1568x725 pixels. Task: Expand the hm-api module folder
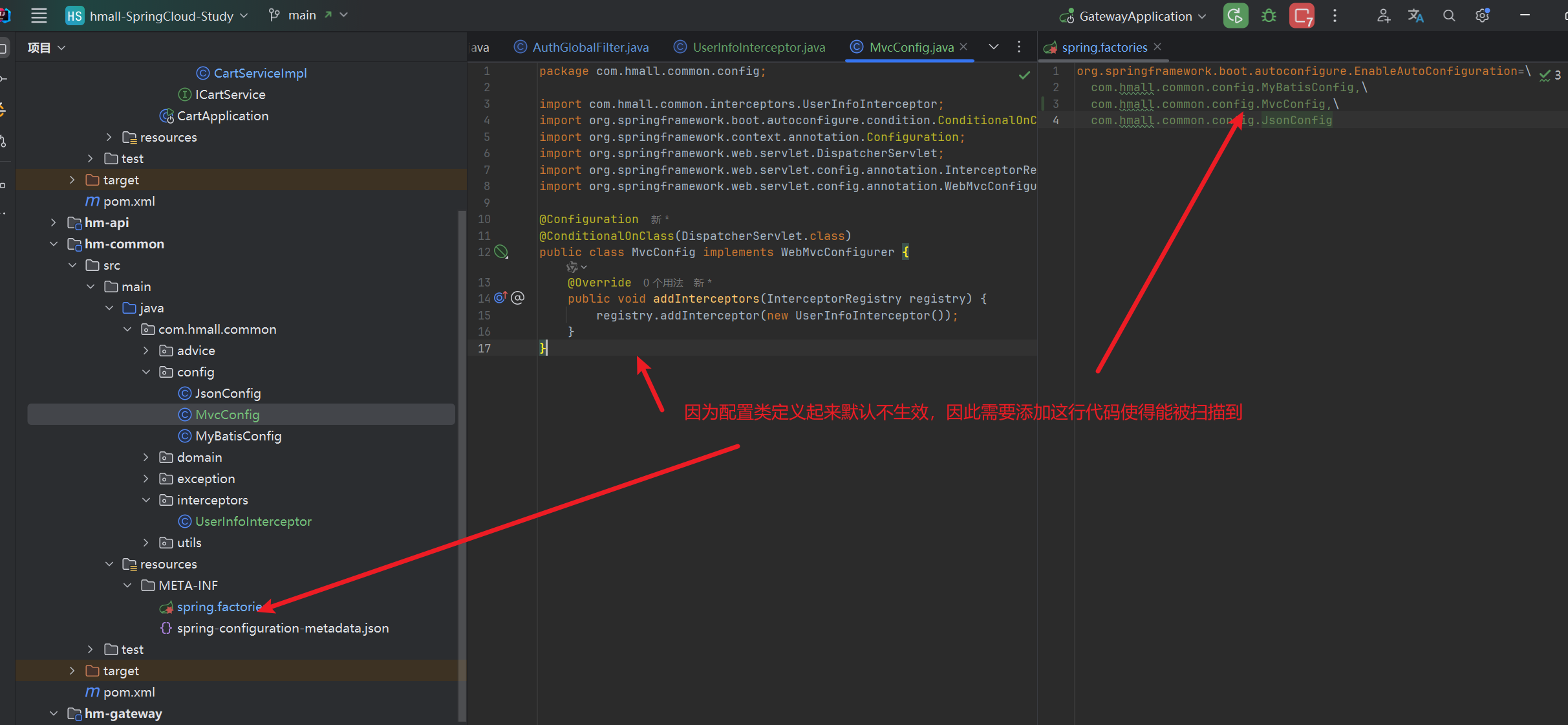click(54, 222)
